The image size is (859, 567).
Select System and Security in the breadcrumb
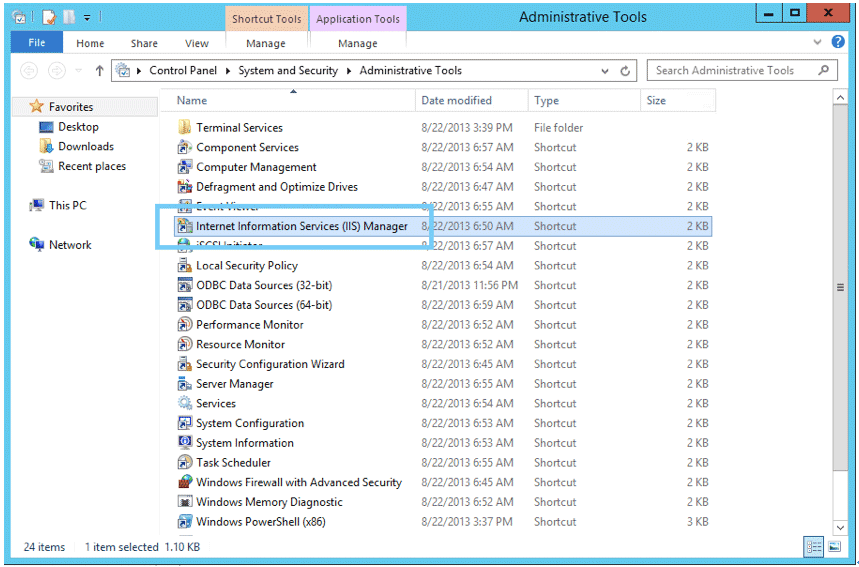[x=288, y=70]
